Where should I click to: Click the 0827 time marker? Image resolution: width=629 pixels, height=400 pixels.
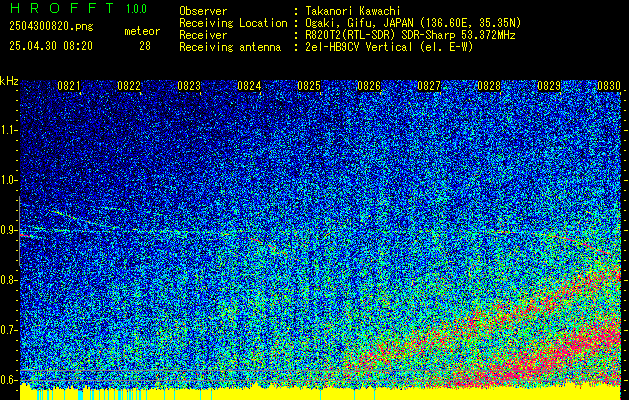[x=429, y=86]
